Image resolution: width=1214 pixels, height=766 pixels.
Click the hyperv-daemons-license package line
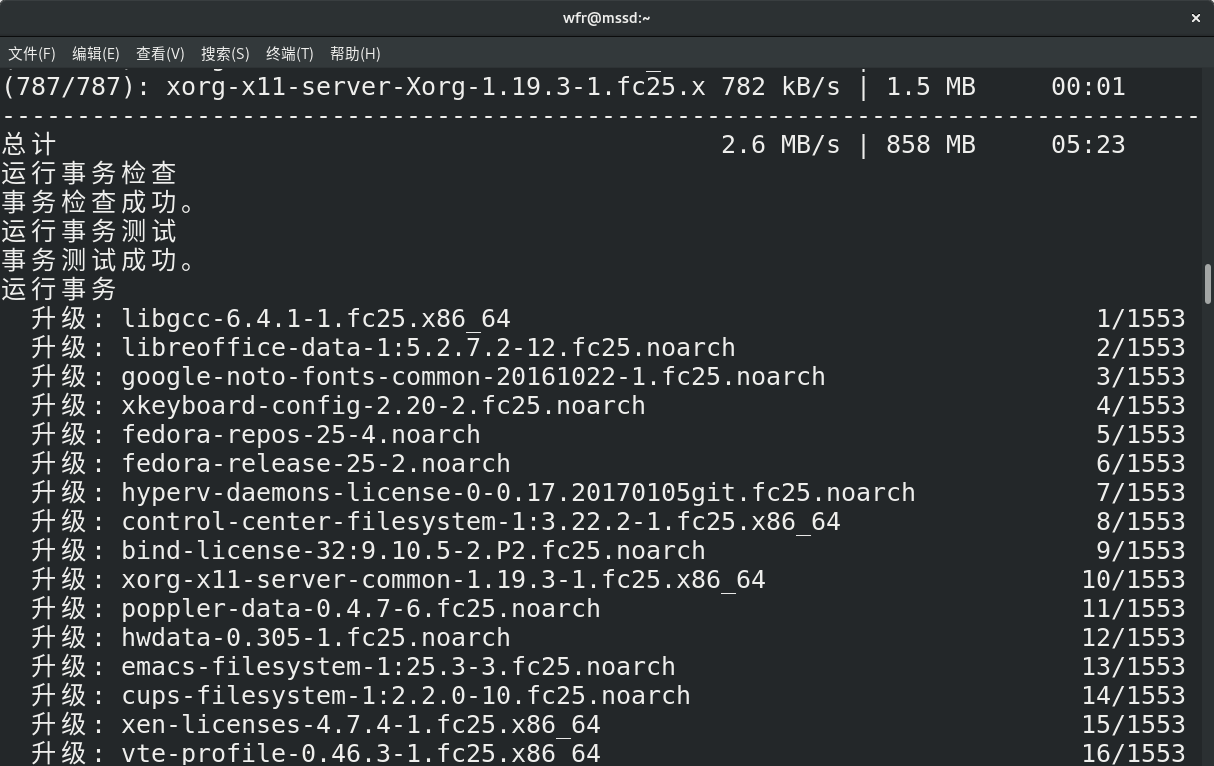tap(518, 493)
